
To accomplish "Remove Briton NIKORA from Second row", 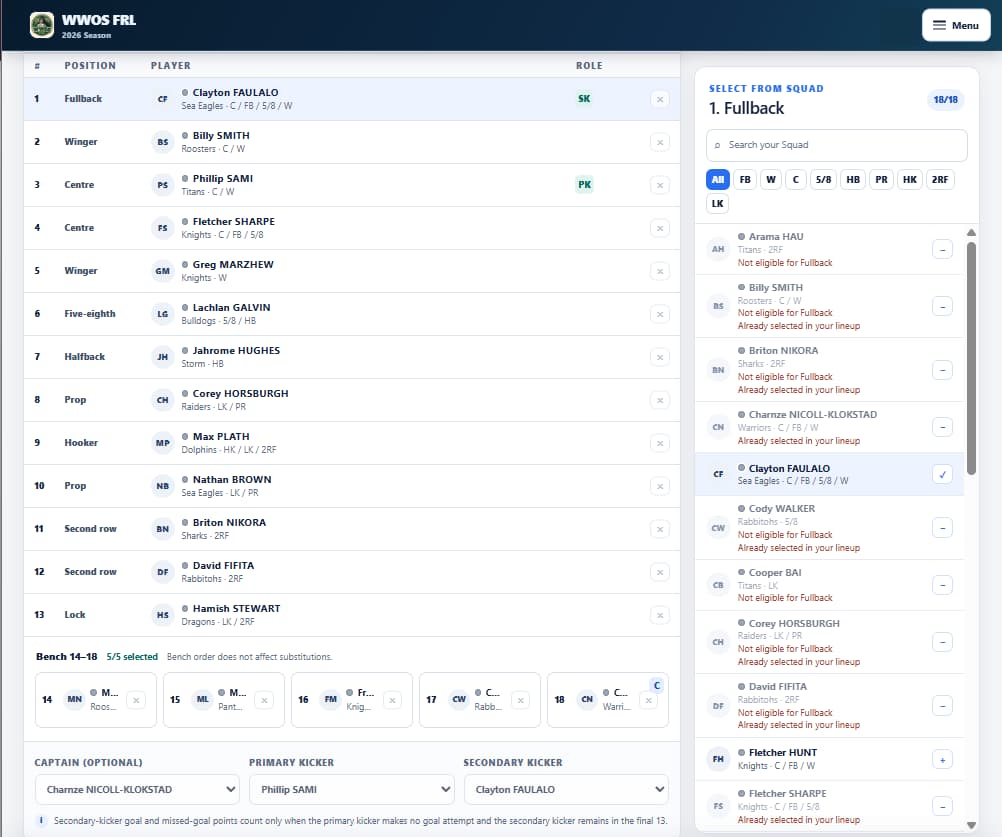I will coord(659,529).
